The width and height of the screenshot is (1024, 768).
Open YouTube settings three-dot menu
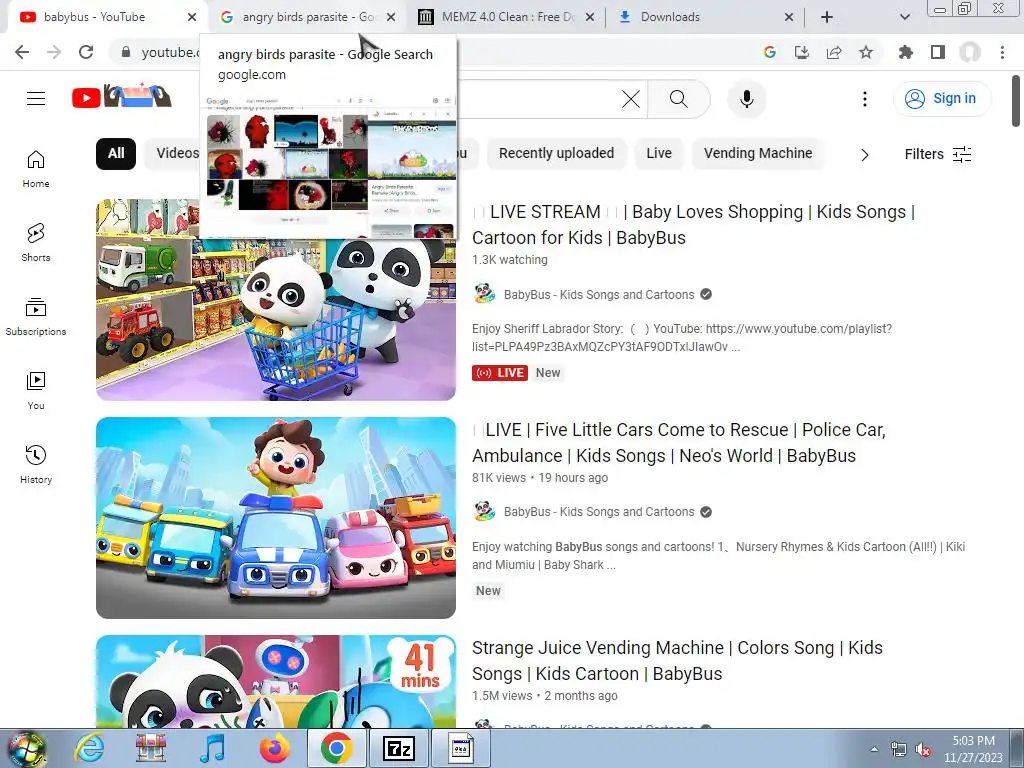(x=865, y=99)
